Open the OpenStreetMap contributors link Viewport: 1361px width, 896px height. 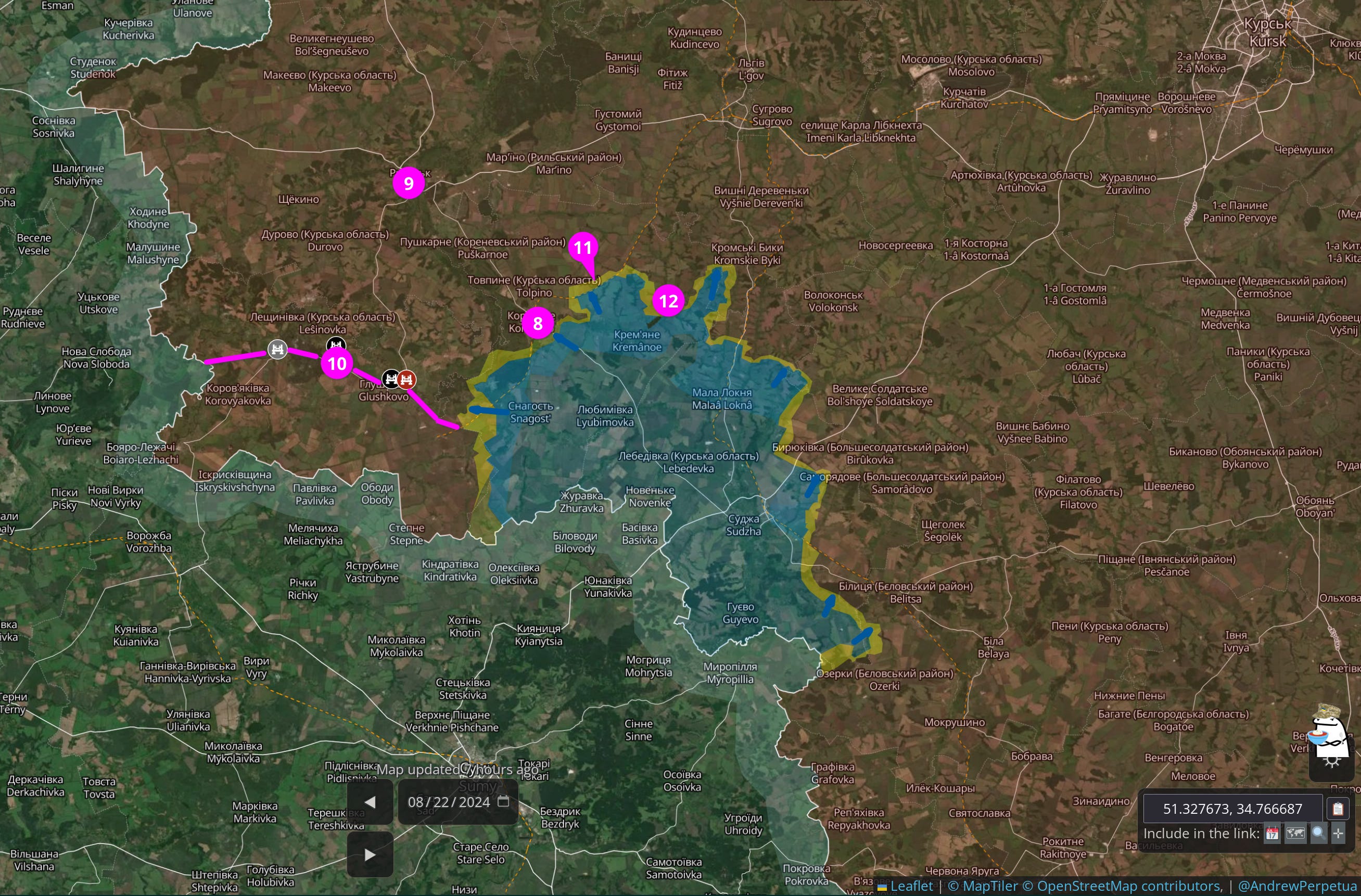(1122, 886)
